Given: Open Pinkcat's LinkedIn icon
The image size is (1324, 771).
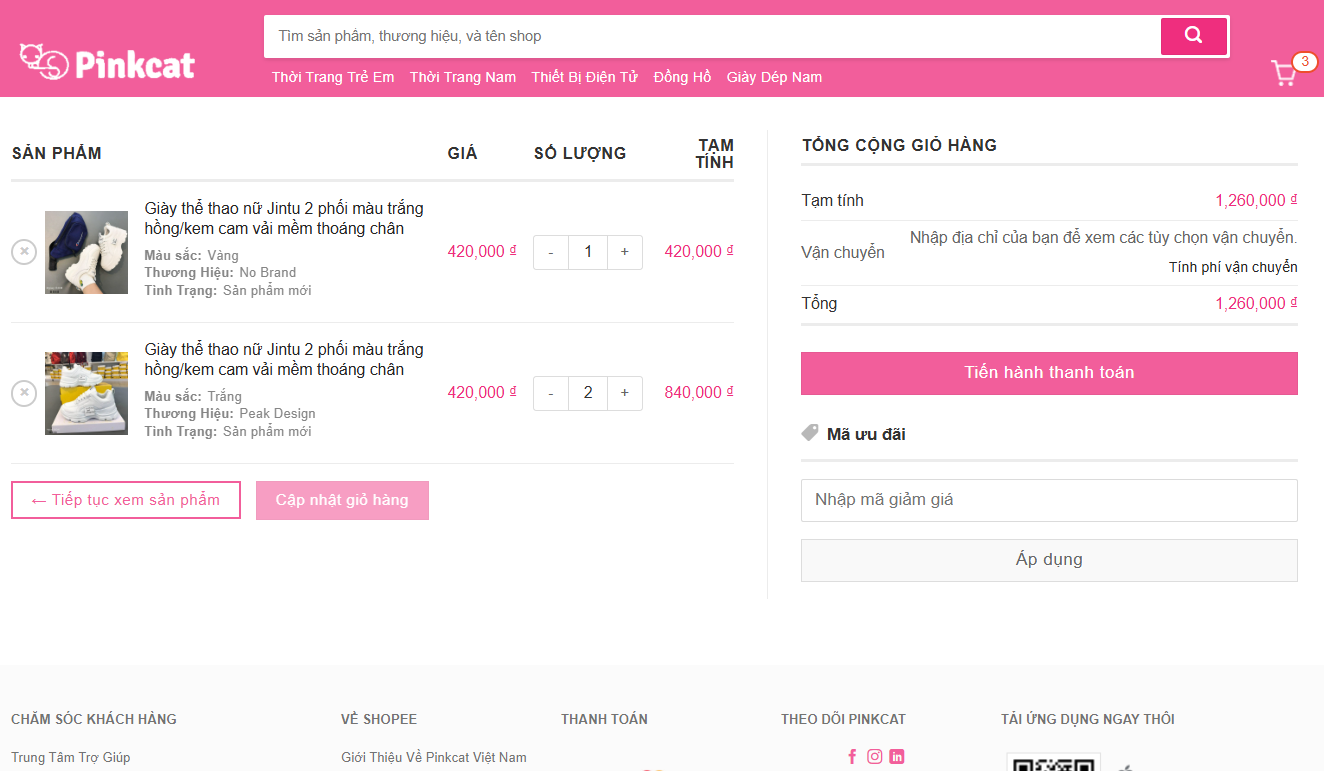Looking at the screenshot, I should point(897,757).
